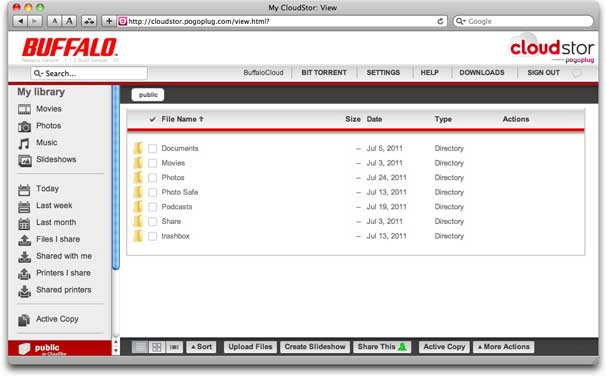
Task: Open HELP in top navigation
Action: click(x=429, y=73)
